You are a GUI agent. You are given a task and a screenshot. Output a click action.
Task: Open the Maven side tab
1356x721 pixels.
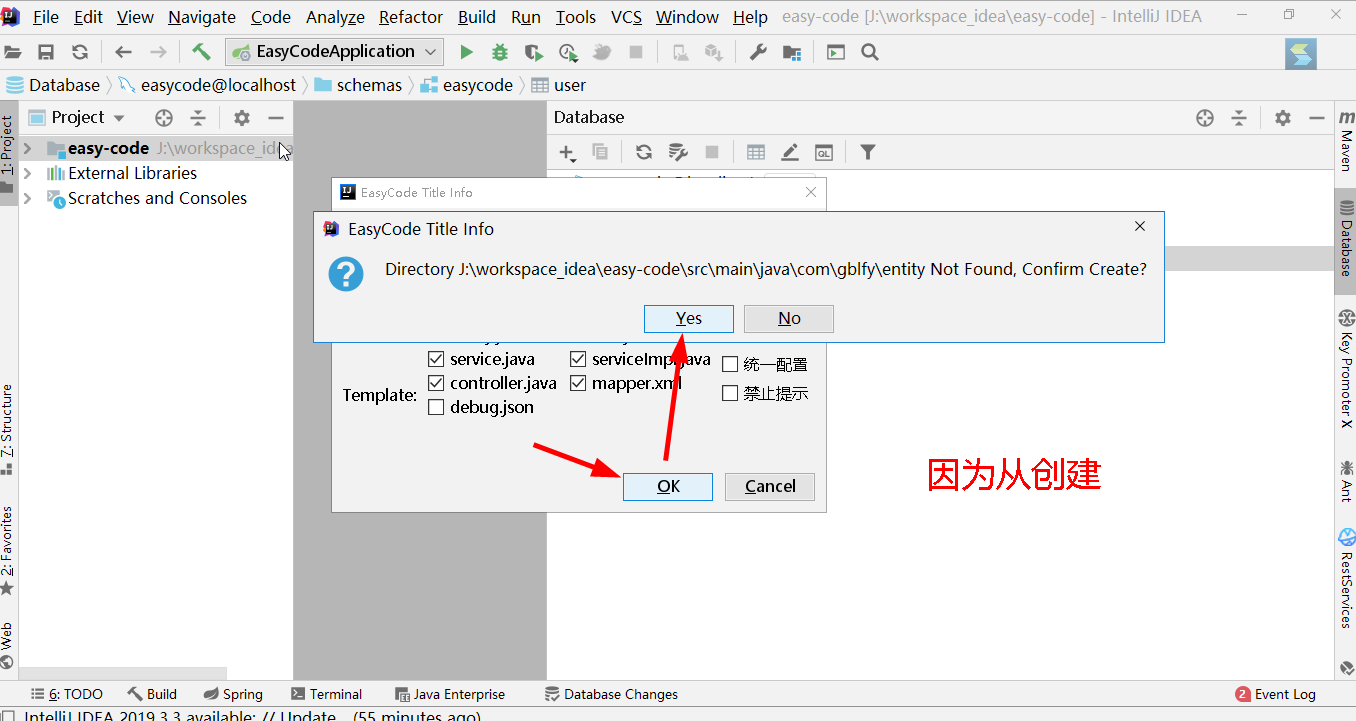tap(1345, 141)
